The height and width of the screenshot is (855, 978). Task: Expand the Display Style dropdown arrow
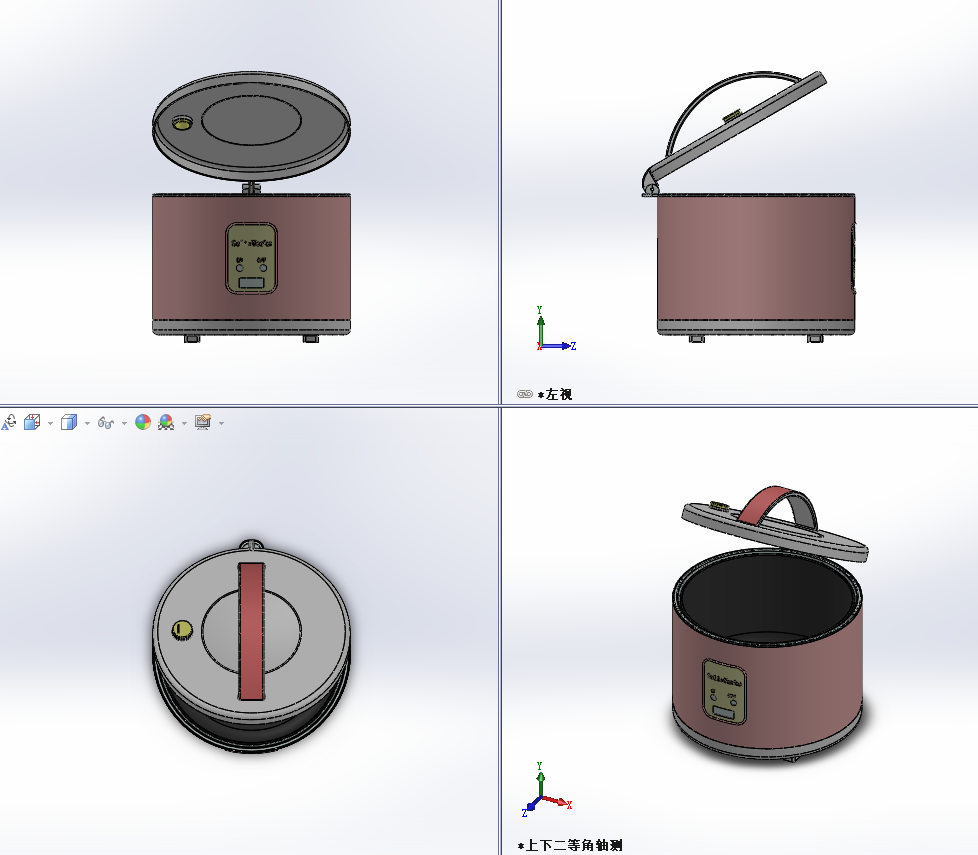tap(87, 423)
